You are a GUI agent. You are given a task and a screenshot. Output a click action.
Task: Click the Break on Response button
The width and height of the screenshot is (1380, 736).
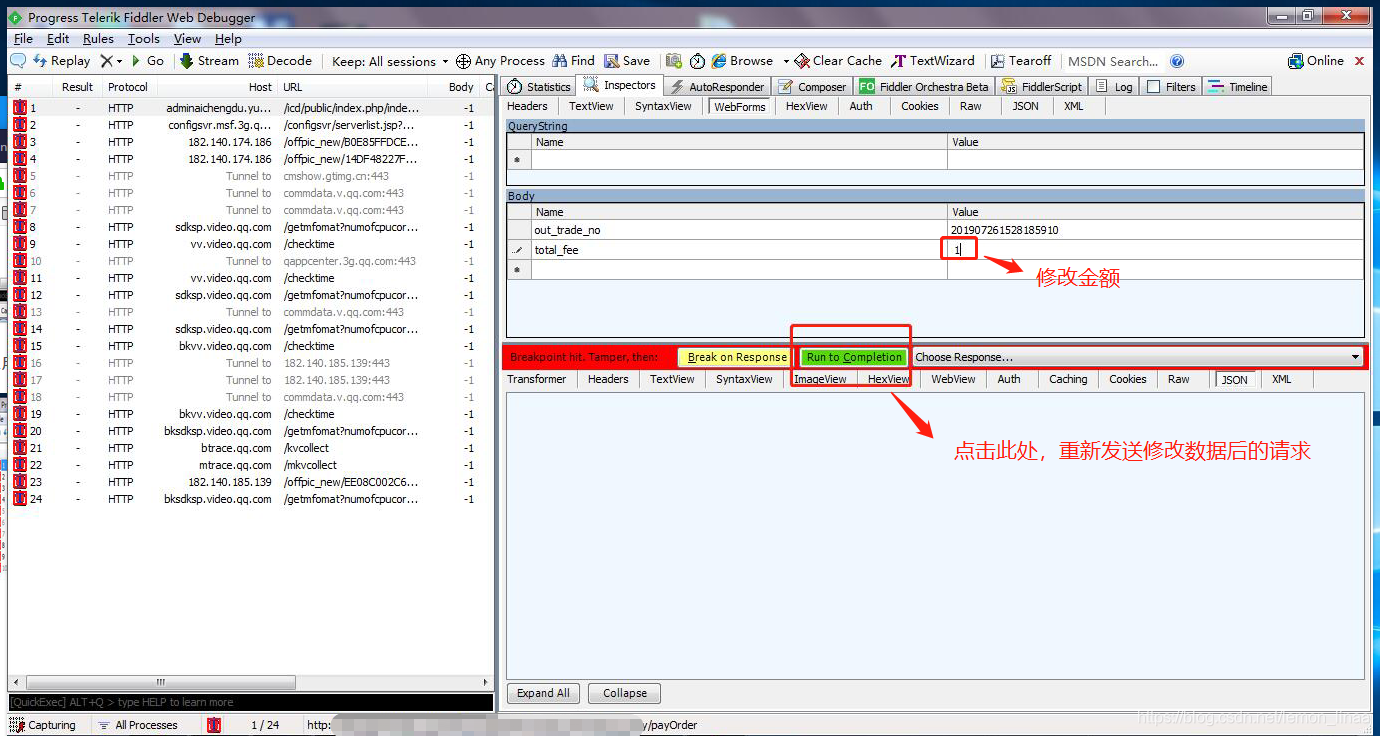pos(736,357)
